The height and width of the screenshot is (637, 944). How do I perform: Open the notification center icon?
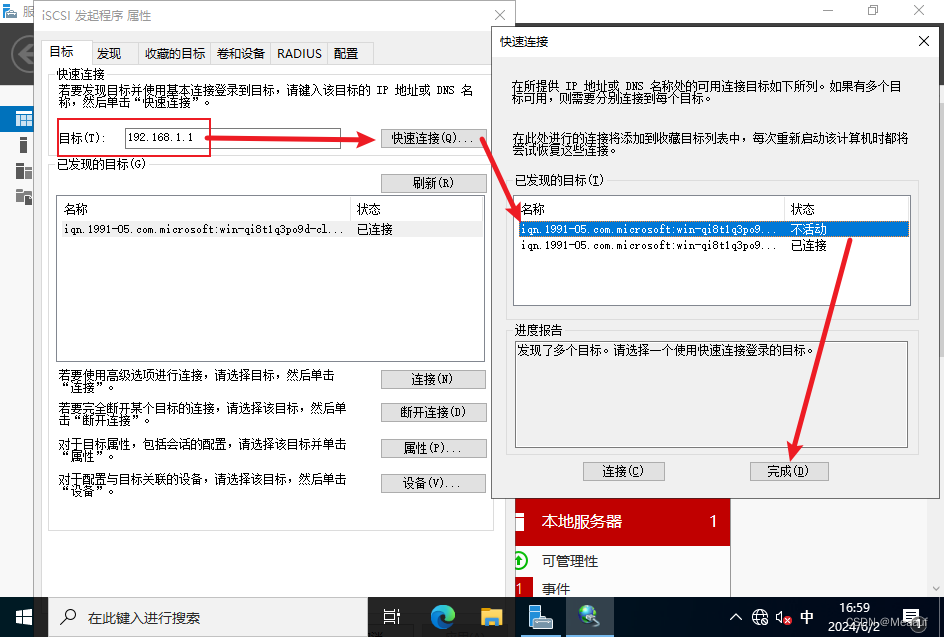tap(914, 617)
